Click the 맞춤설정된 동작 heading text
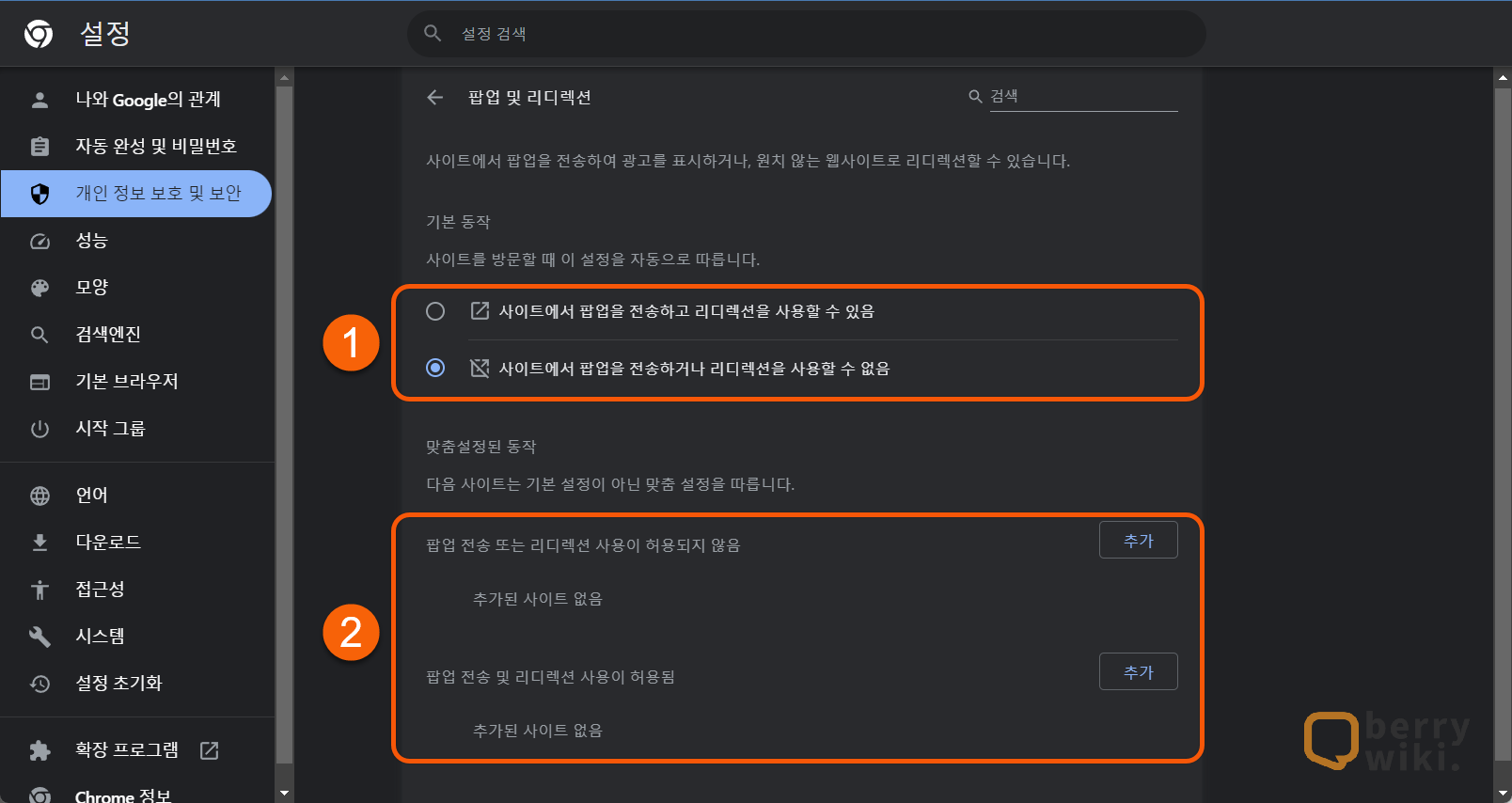The image size is (1512, 803). [x=480, y=447]
